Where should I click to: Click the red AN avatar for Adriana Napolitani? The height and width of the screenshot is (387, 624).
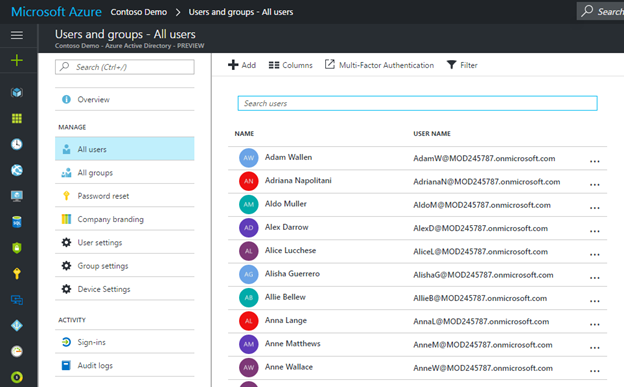[x=249, y=181]
